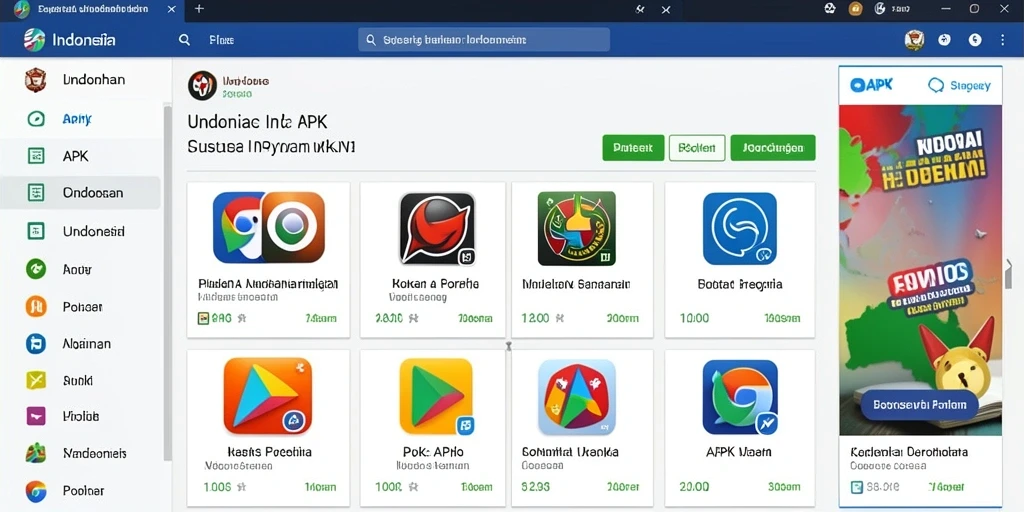Click the Bootad Iregaria title
This screenshot has height=512, width=1024.
[739, 284]
